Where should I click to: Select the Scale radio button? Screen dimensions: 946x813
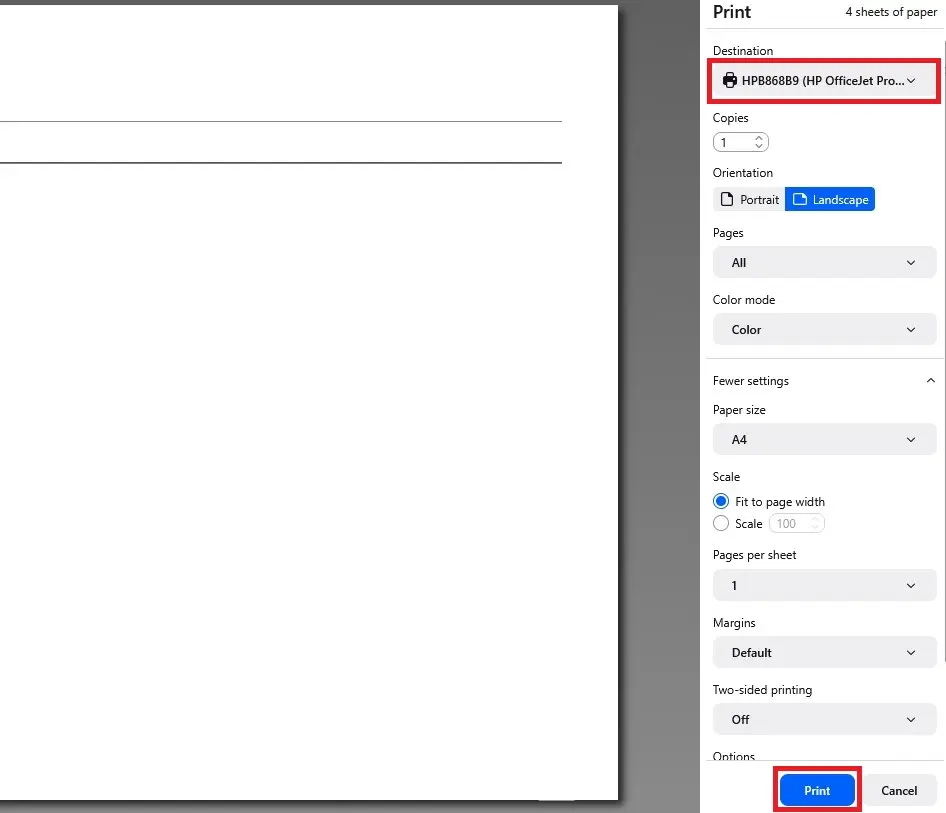click(x=721, y=523)
